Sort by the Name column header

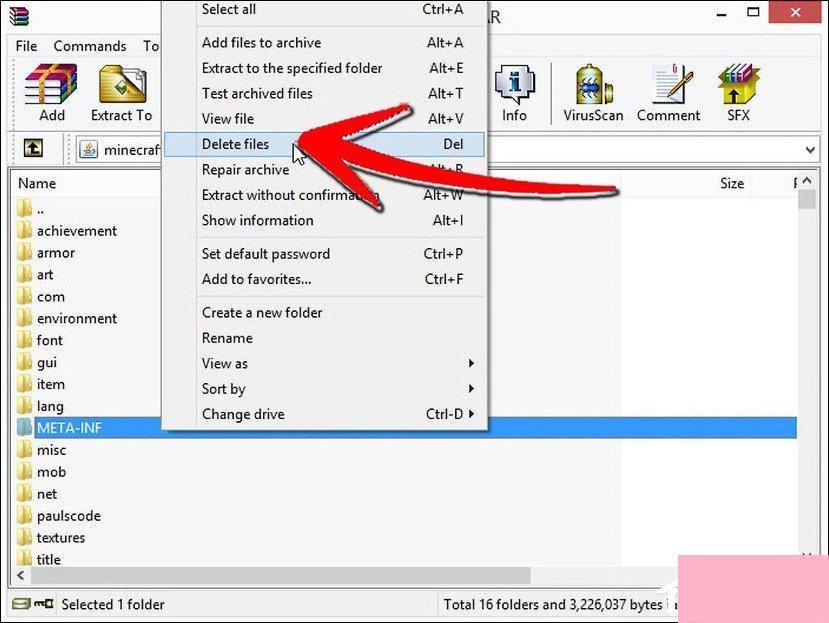pyautogui.click(x=37, y=183)
